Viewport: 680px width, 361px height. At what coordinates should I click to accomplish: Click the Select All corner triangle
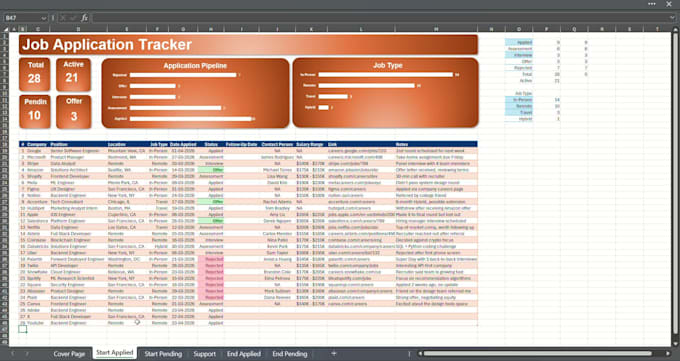6,29
